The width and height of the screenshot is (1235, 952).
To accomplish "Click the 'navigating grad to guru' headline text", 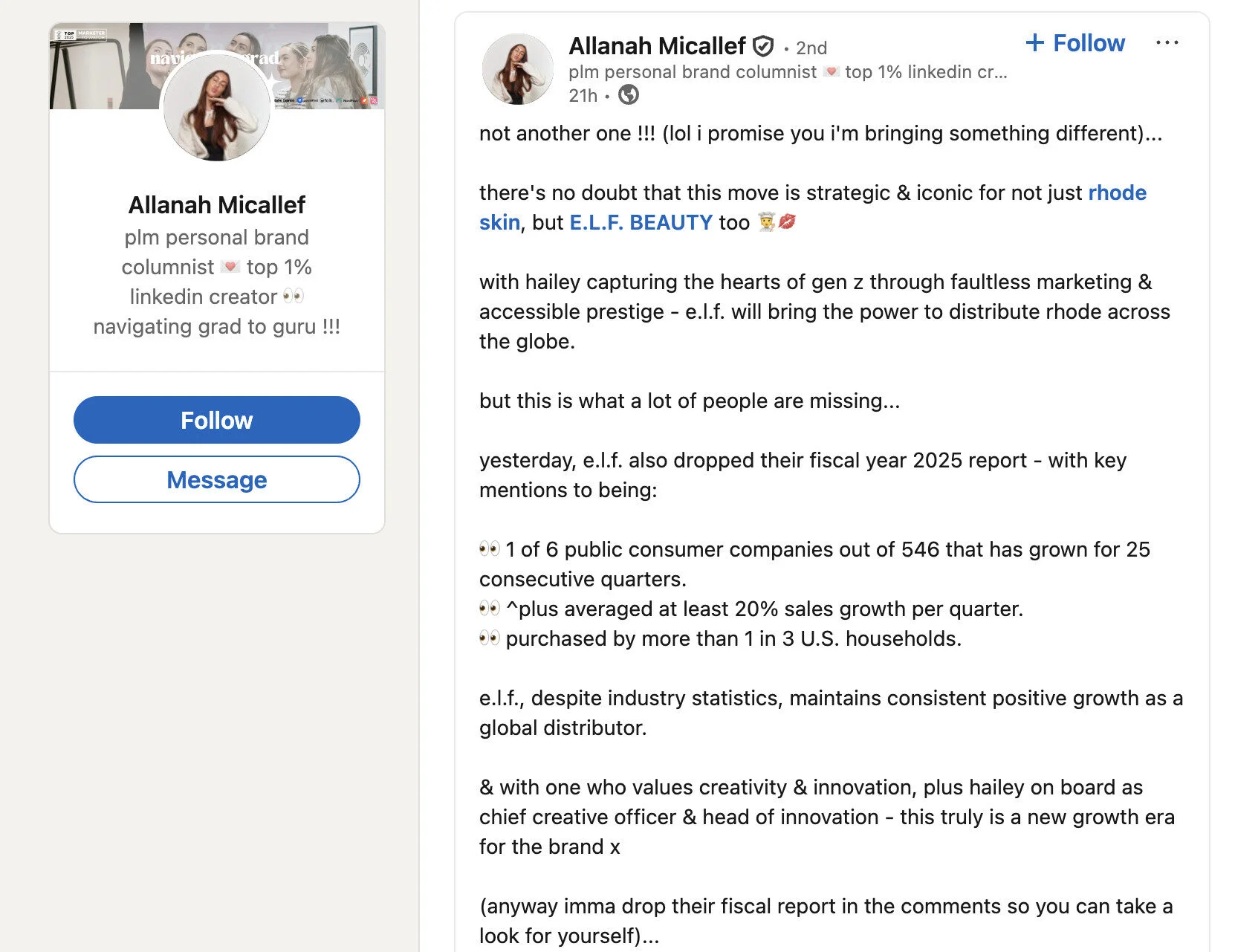I will pyautogui.click(x=216, y=326).
